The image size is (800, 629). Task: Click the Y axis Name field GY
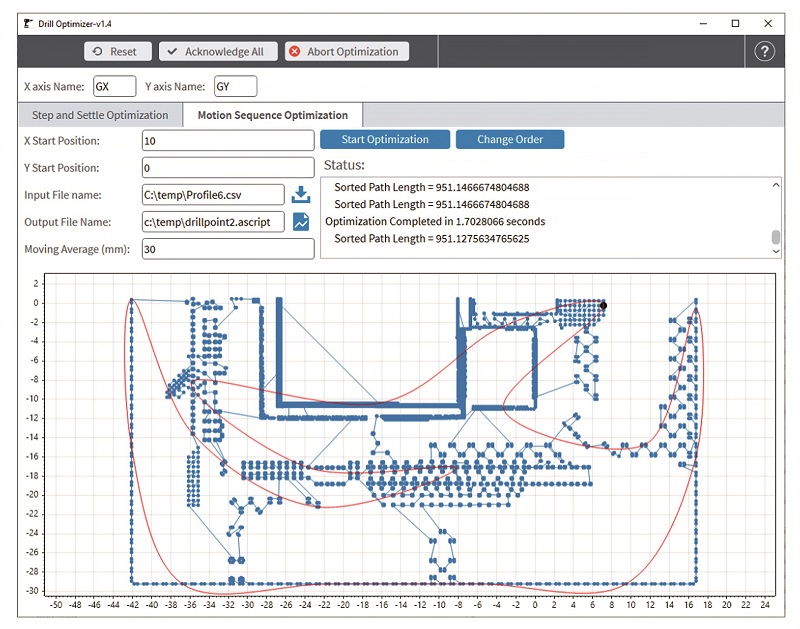click(235, 86)
